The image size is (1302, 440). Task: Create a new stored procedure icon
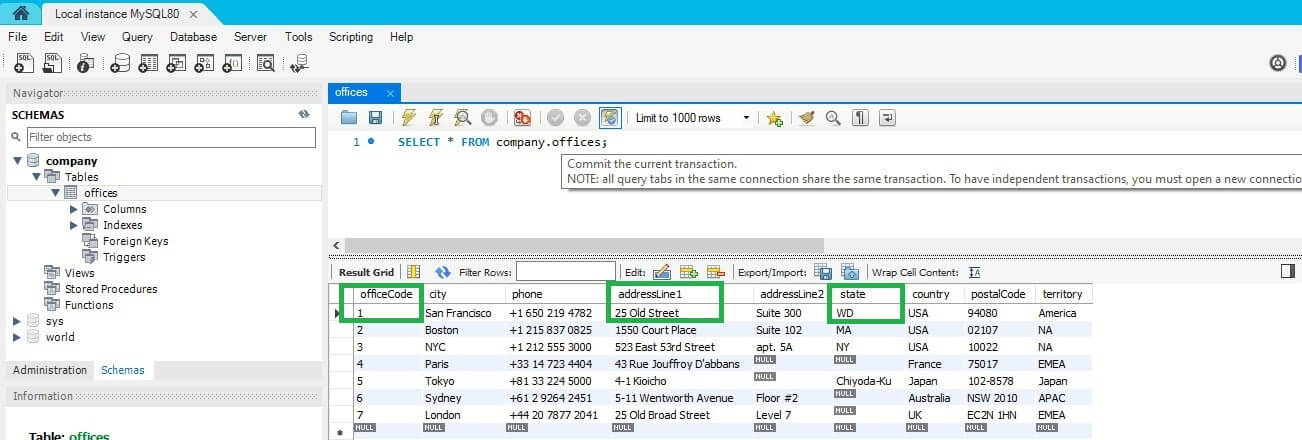pos(204,63)
